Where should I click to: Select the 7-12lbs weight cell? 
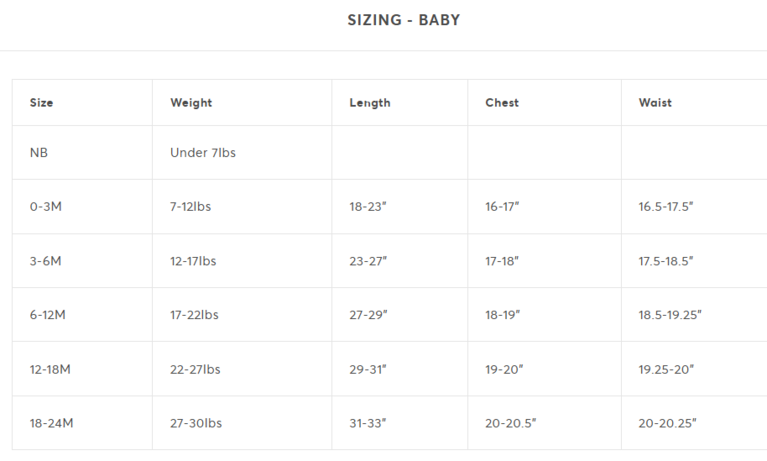[191, 207]
